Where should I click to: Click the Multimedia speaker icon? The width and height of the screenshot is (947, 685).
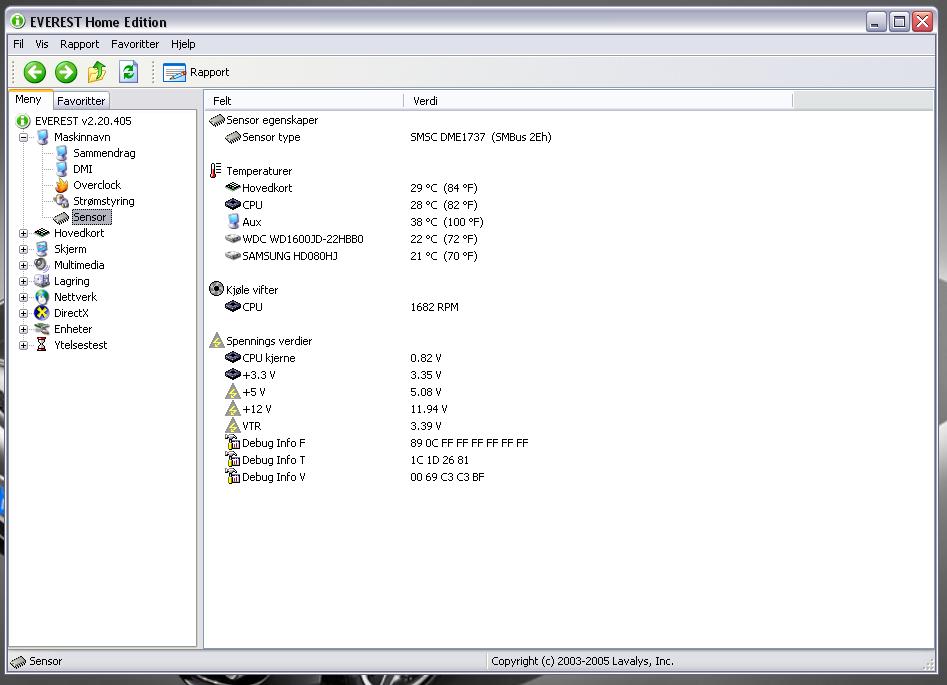pyautogui.click(x=41, y=265)
